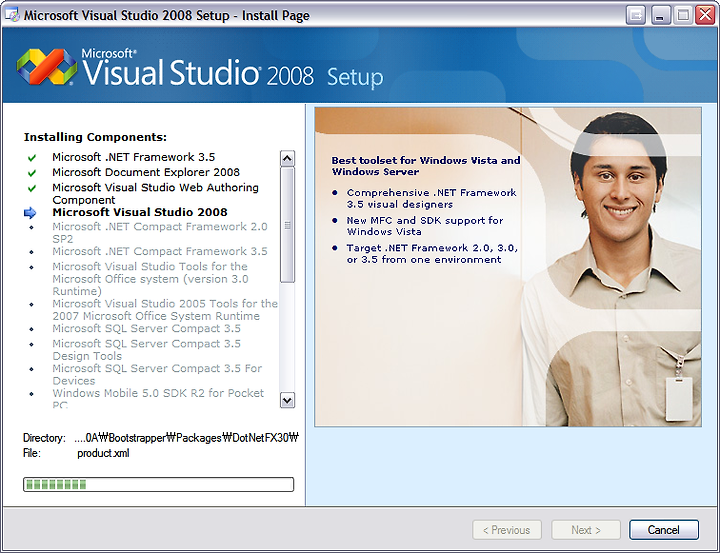
Task: Click the Visual Studio logo in banner
Action: [46, 67]
